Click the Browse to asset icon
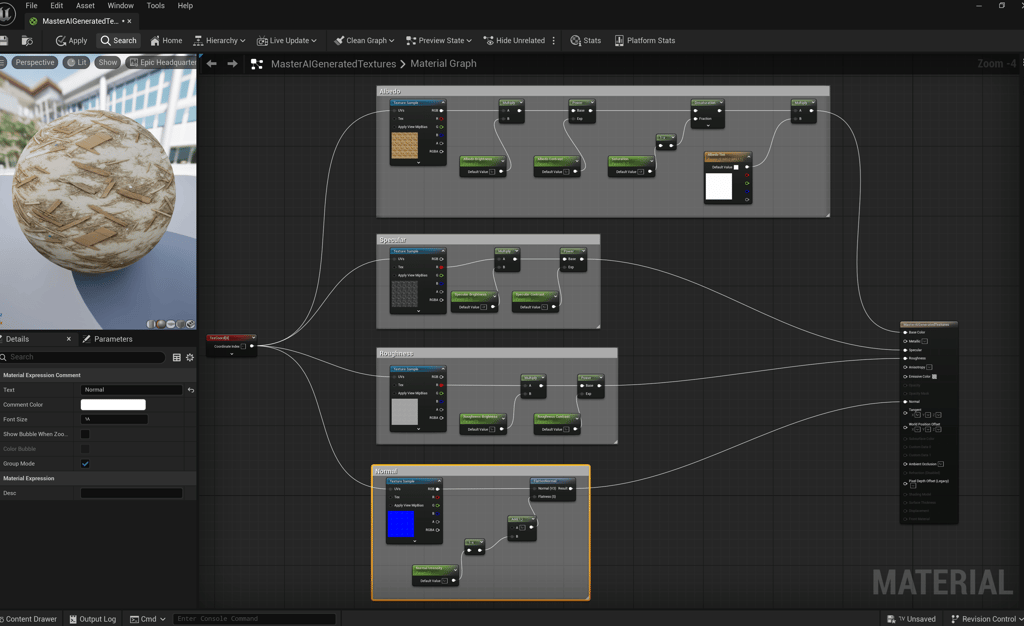This screenshot has width=1024, height=626. click(27, 41)
